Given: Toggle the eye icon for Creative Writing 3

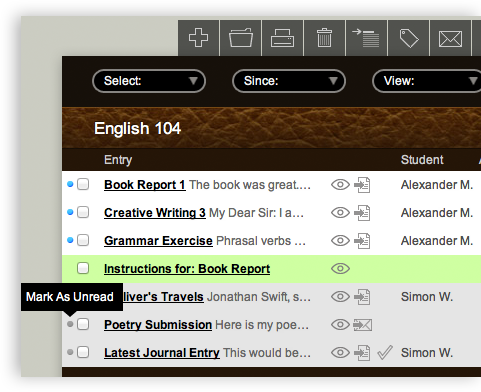Looking at the screenshot, I should click(x=340, y=212).
